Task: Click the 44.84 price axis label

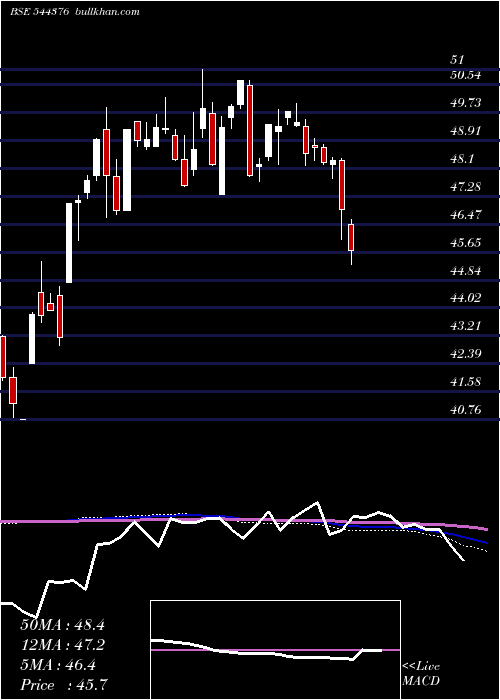Action: point(466,271)
